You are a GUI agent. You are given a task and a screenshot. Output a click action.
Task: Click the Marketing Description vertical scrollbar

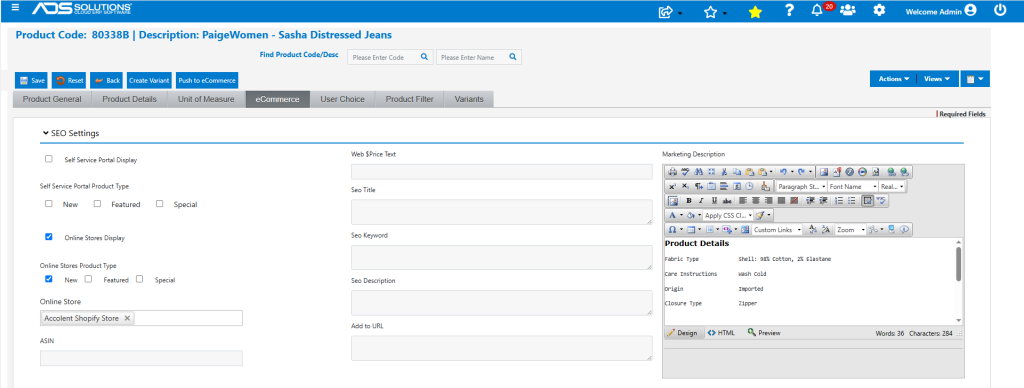point(959,282)
